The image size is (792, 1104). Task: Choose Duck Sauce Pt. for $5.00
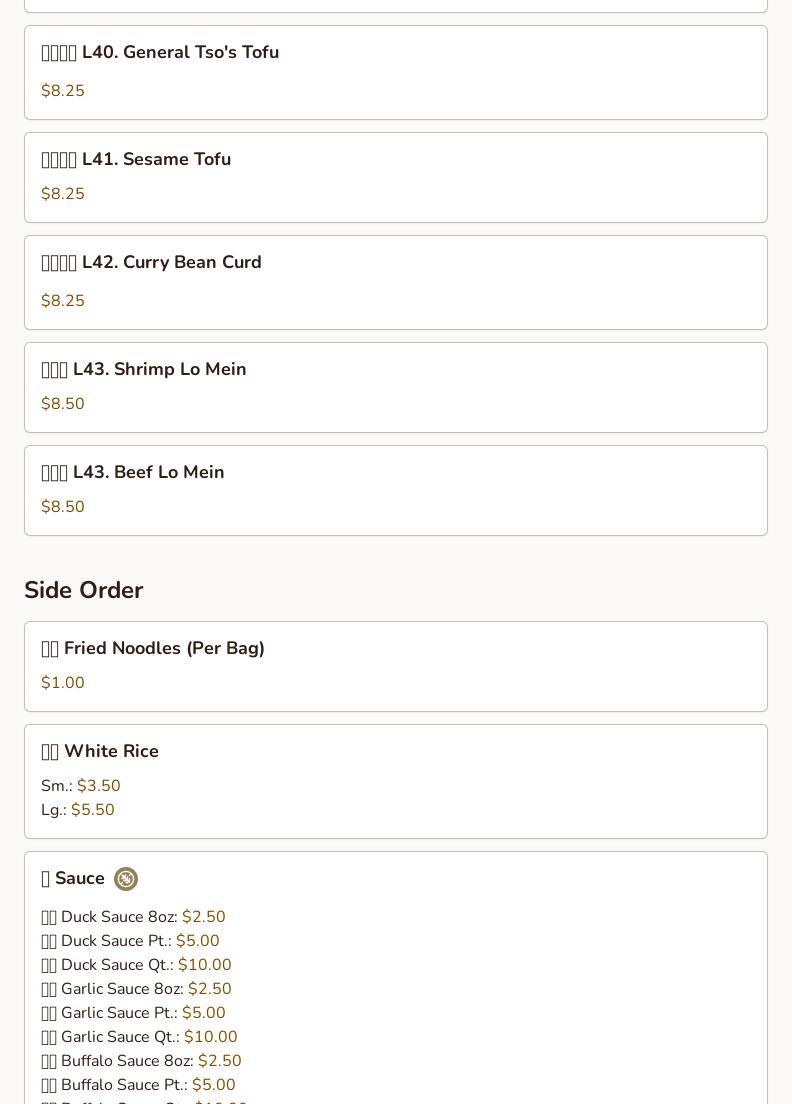point(130,941)
